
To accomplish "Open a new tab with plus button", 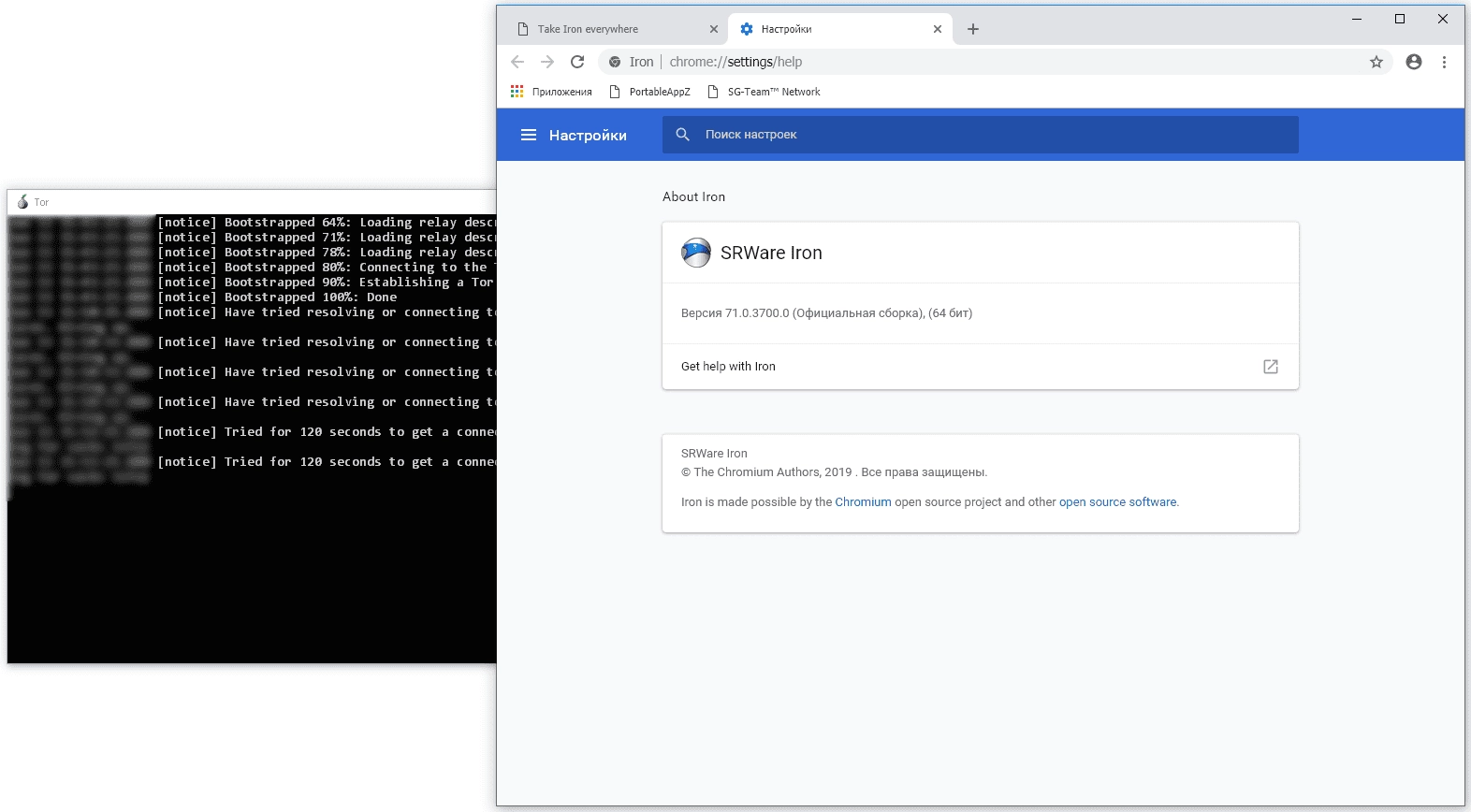I will tap(973, 29).
